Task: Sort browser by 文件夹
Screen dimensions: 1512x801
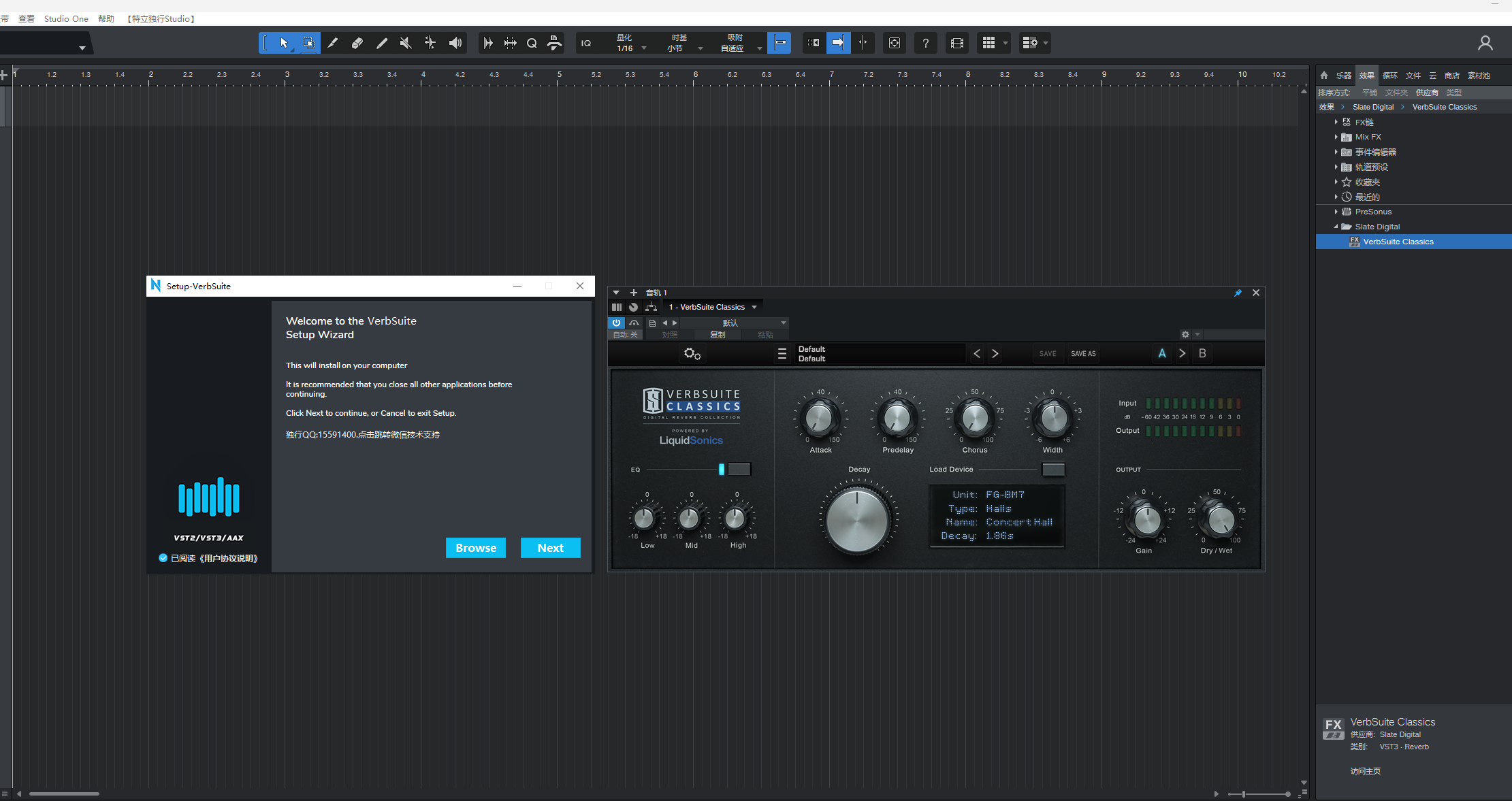Action: (x=1396, y=93)
